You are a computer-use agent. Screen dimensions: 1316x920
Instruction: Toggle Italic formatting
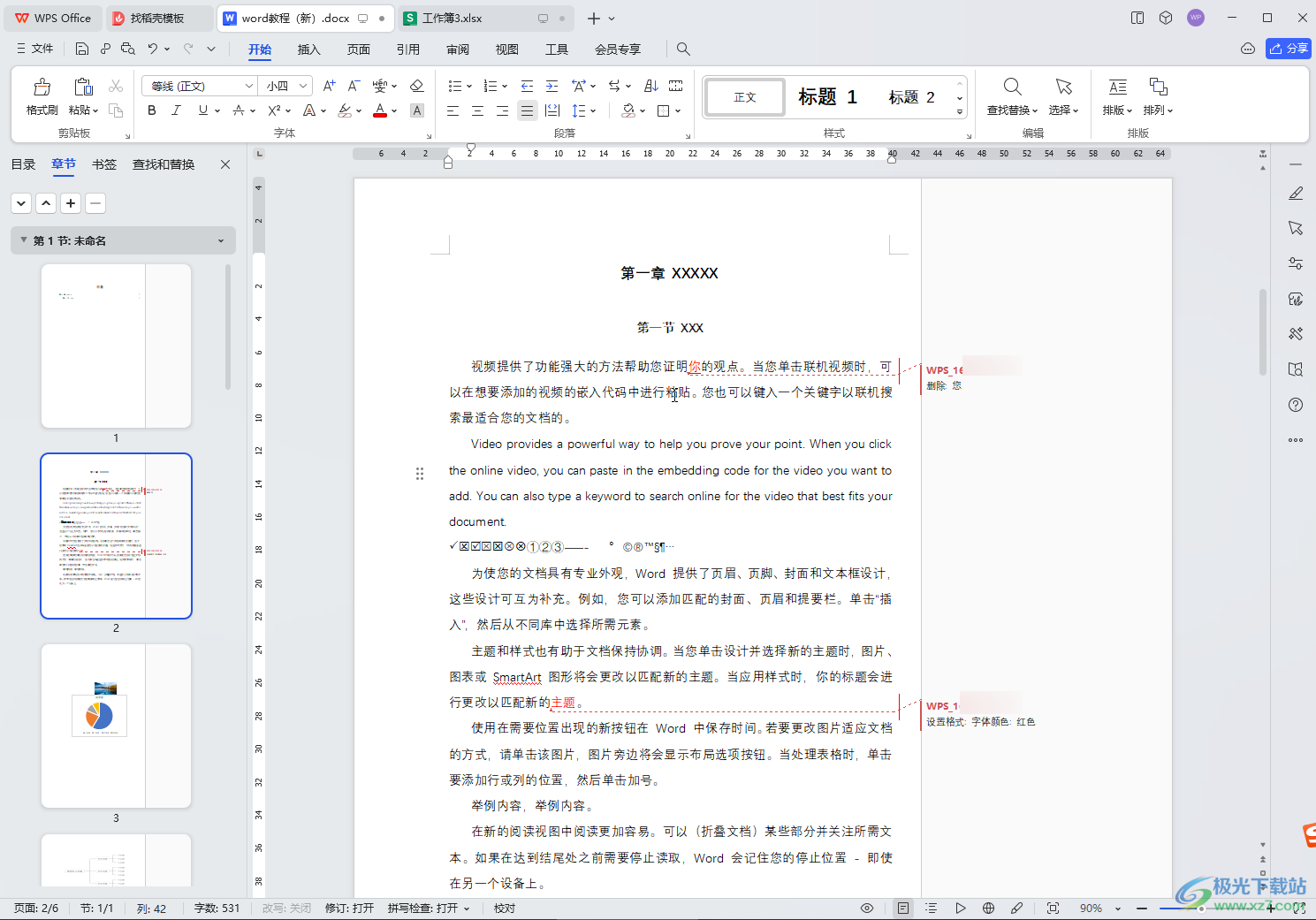176,110
